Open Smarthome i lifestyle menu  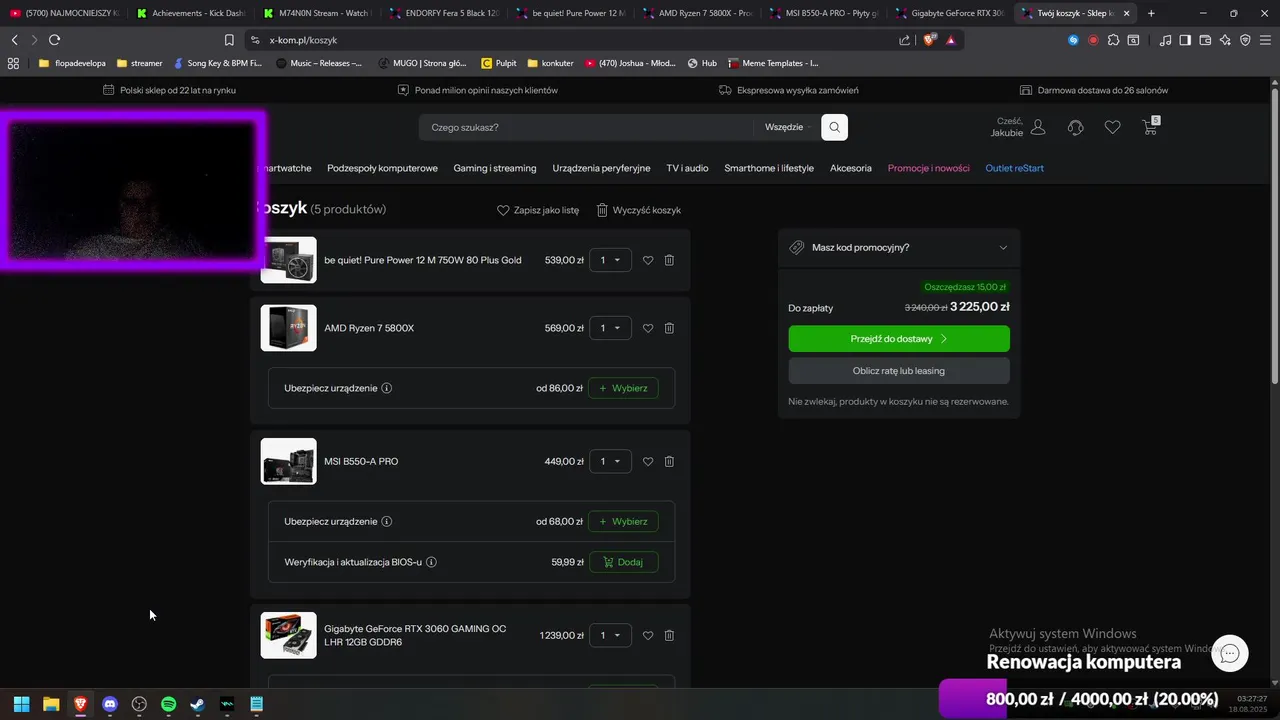click(769, 168)
